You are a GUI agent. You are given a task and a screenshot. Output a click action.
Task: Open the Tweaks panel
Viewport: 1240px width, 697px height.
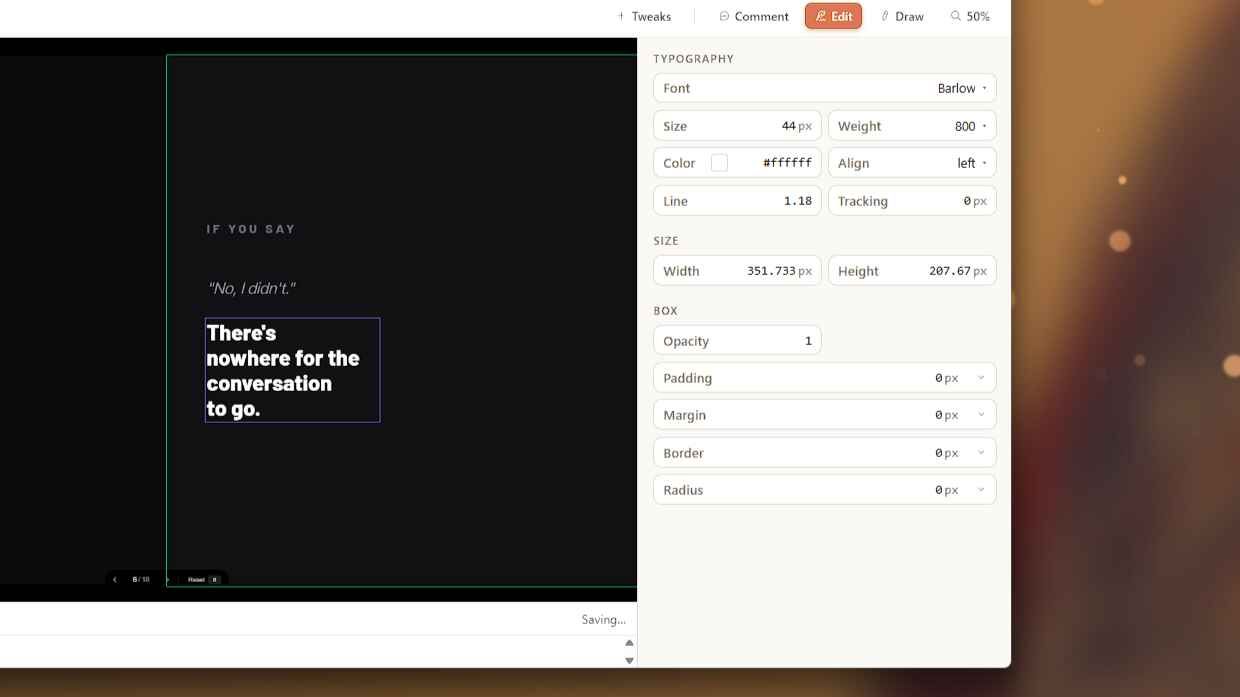[x=643, y=16]
